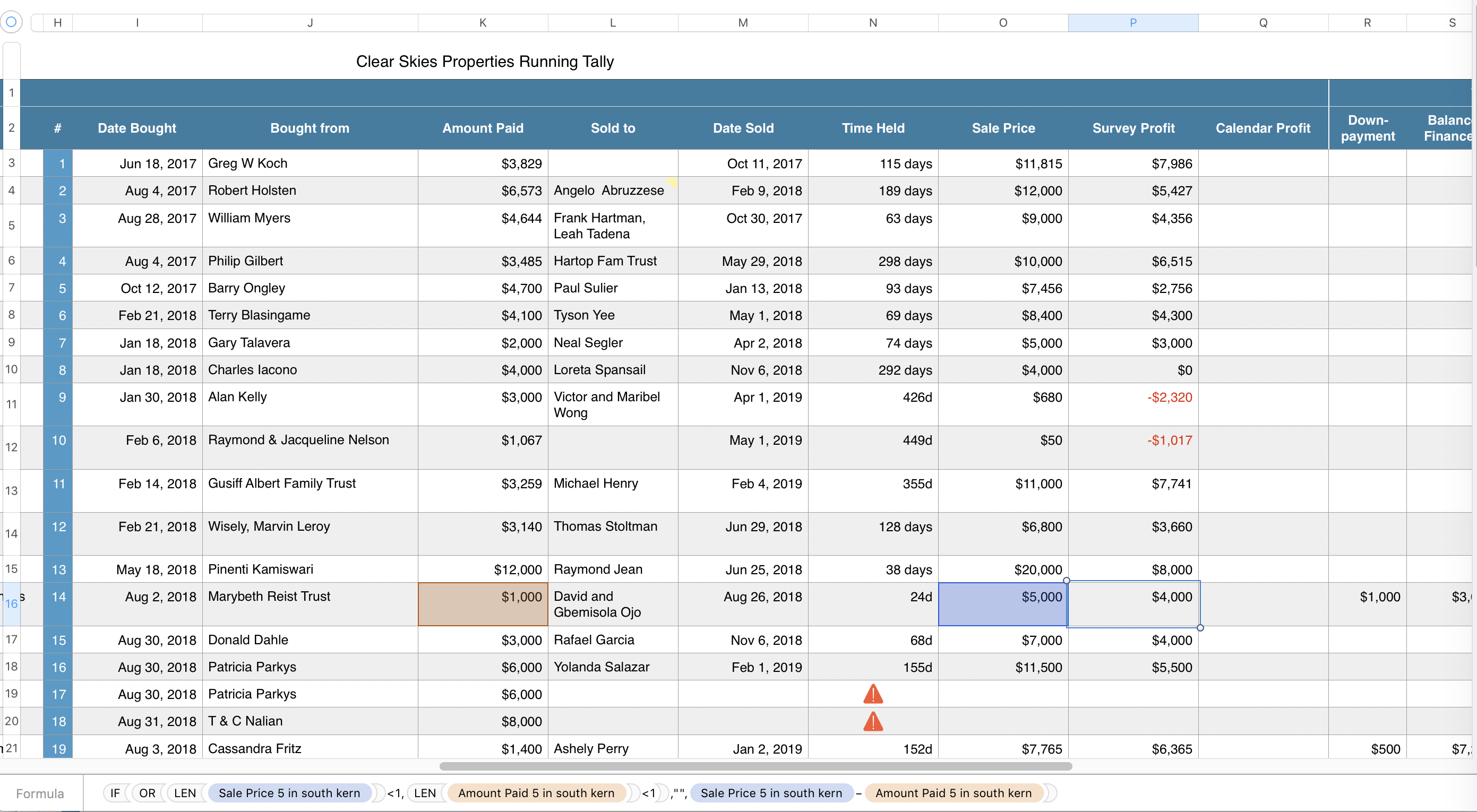Click the horizontal scrollbar thumb
The image size is (1477, 812).
[755, 766]
